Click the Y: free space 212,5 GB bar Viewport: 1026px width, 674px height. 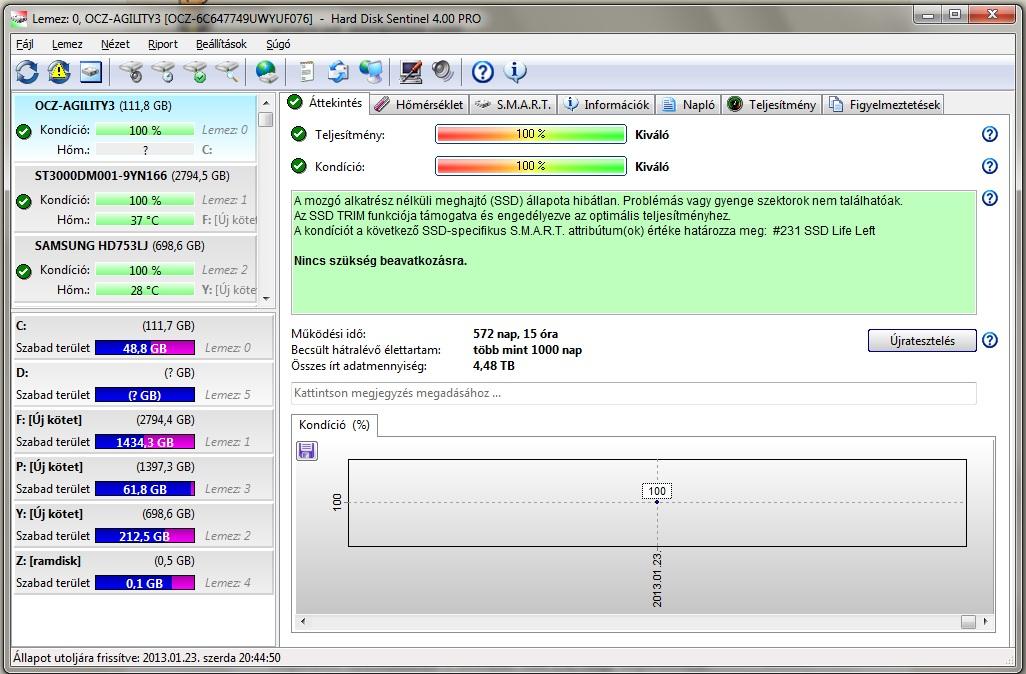(x=145, y=537)
